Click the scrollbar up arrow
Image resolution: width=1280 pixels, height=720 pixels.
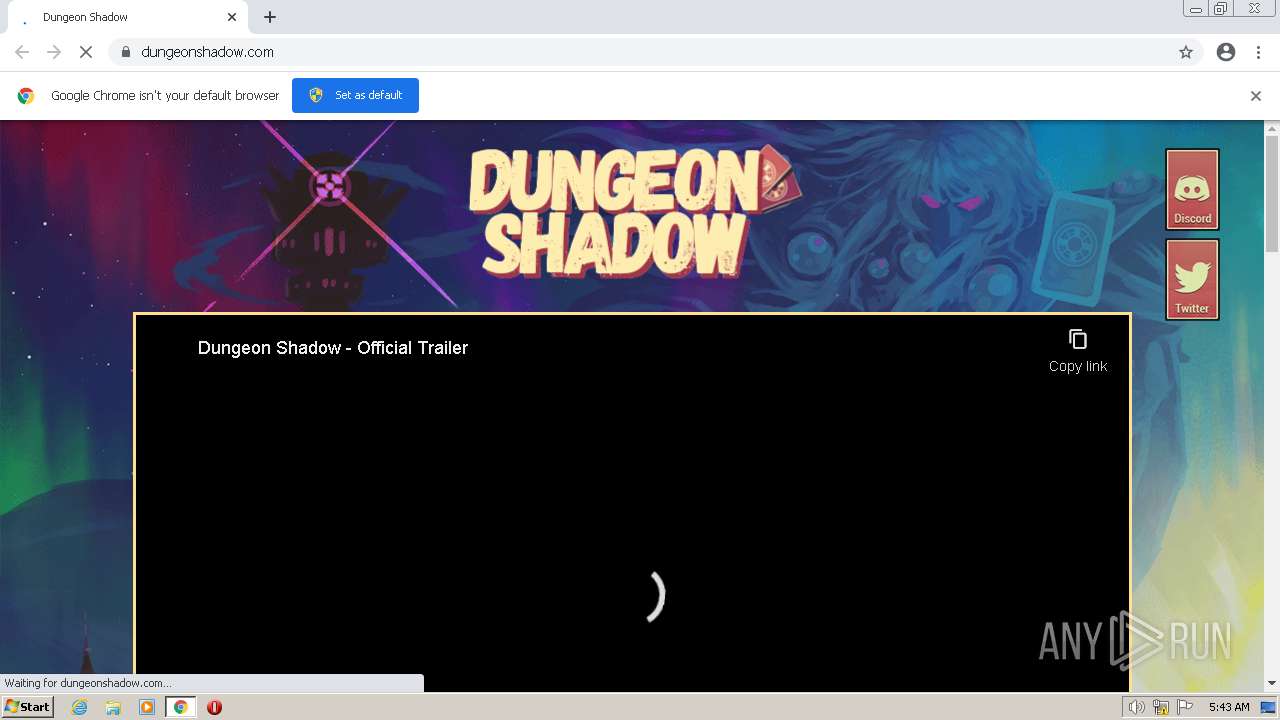(x=1272, y=129)
